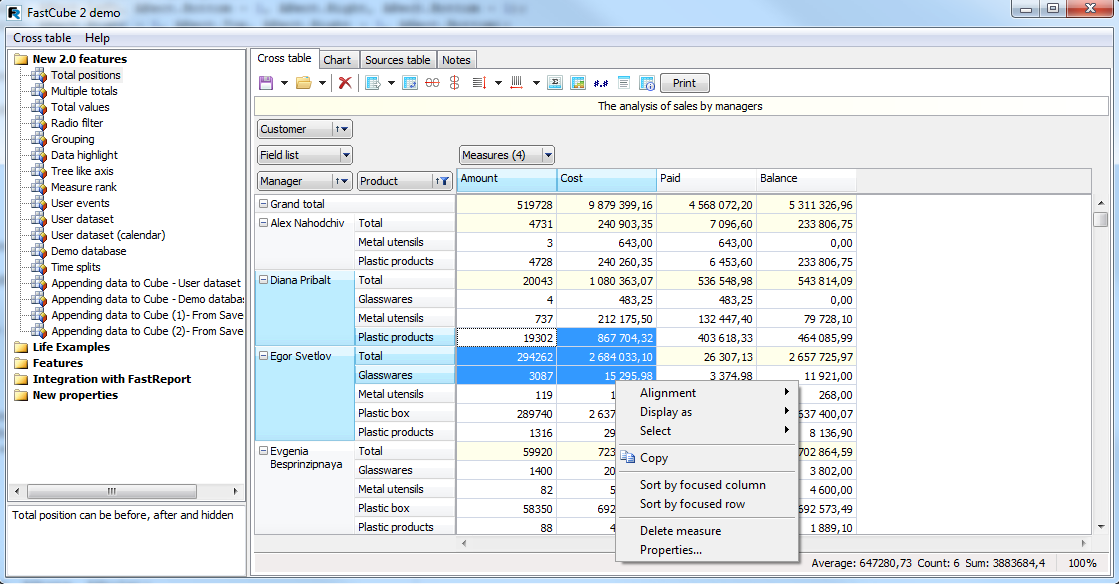Open the Field list dropdown
1119x584 pixels.
click(346, 155)
